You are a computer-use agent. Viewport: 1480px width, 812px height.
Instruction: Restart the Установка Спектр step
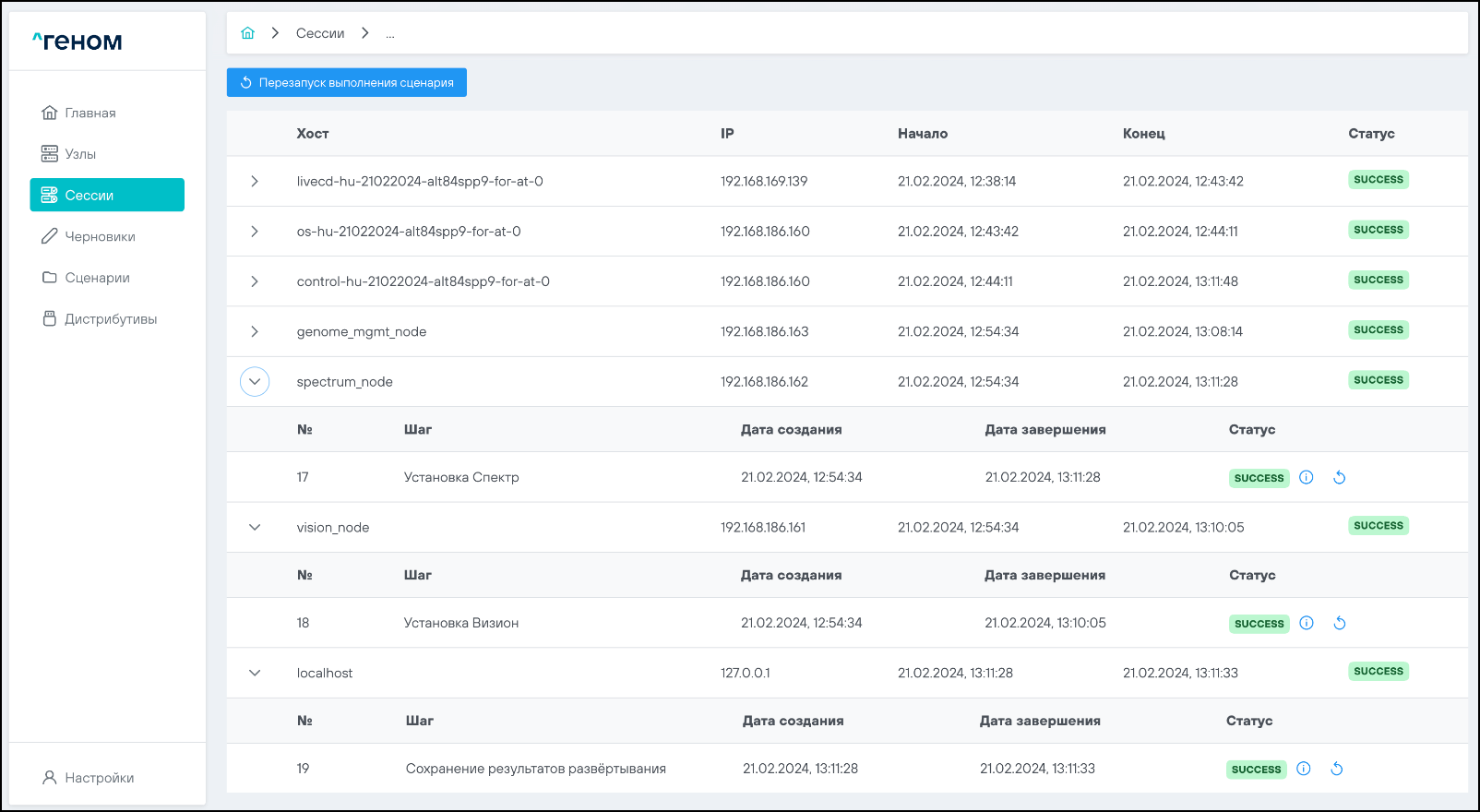1340,477
